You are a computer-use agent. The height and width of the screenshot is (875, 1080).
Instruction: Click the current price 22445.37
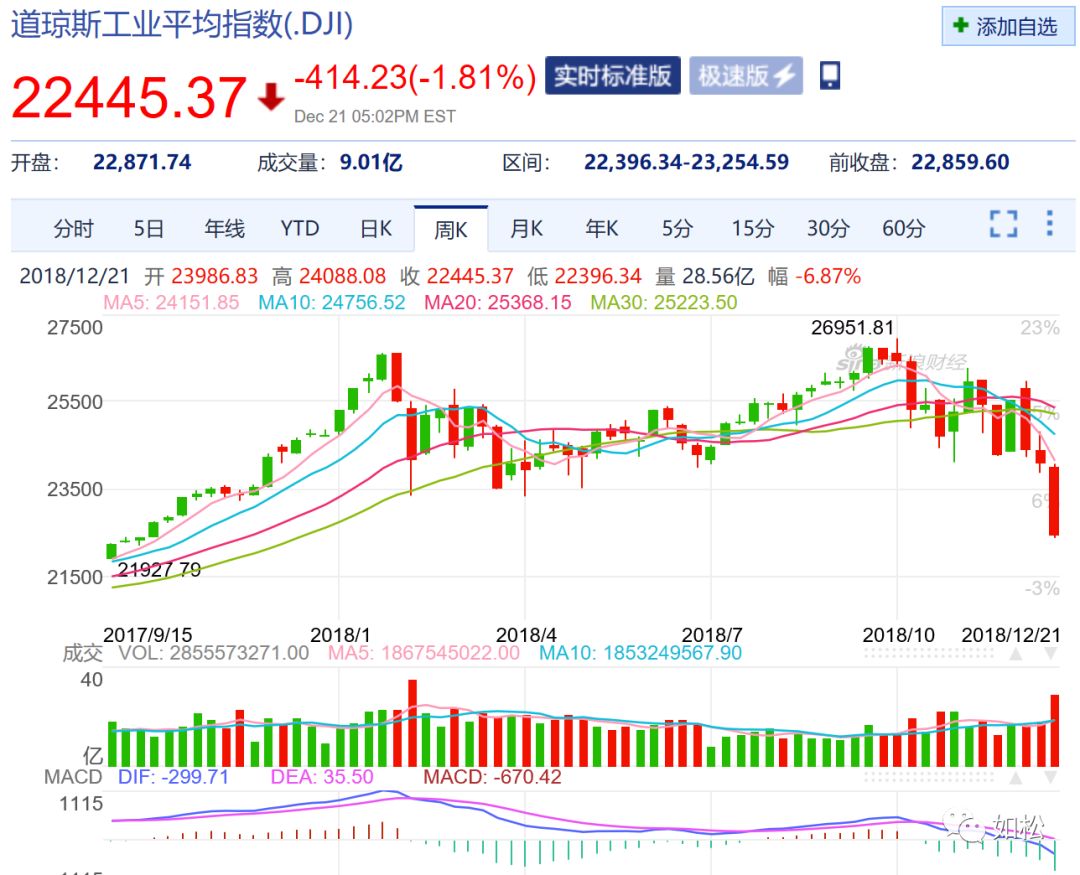click(128, 97)
